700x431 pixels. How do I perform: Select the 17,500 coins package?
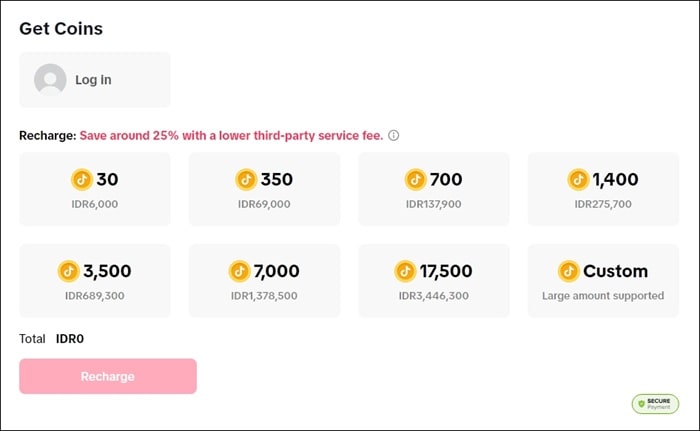tap(433, 281)
